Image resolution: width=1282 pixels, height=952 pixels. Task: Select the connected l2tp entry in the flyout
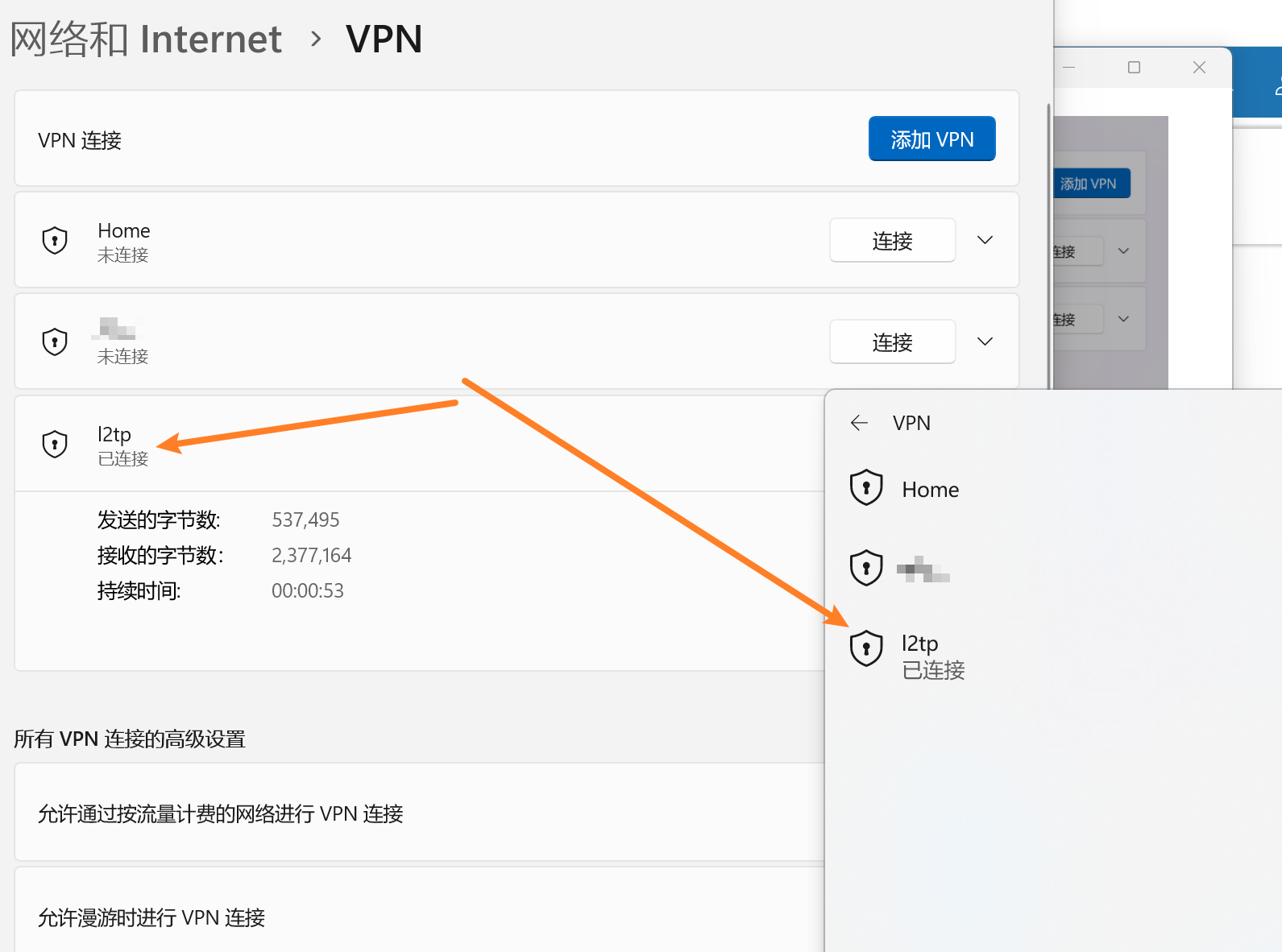pos(933,656)
